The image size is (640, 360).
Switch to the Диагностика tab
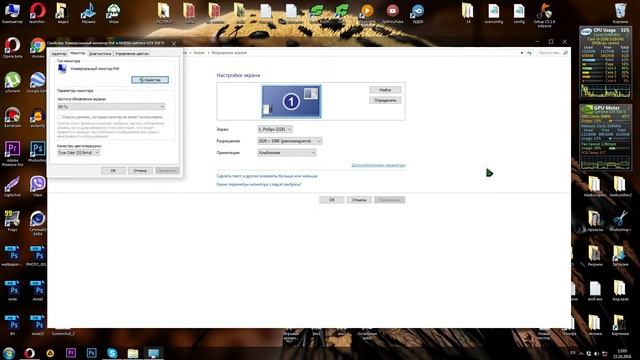(x=100, y=53)
